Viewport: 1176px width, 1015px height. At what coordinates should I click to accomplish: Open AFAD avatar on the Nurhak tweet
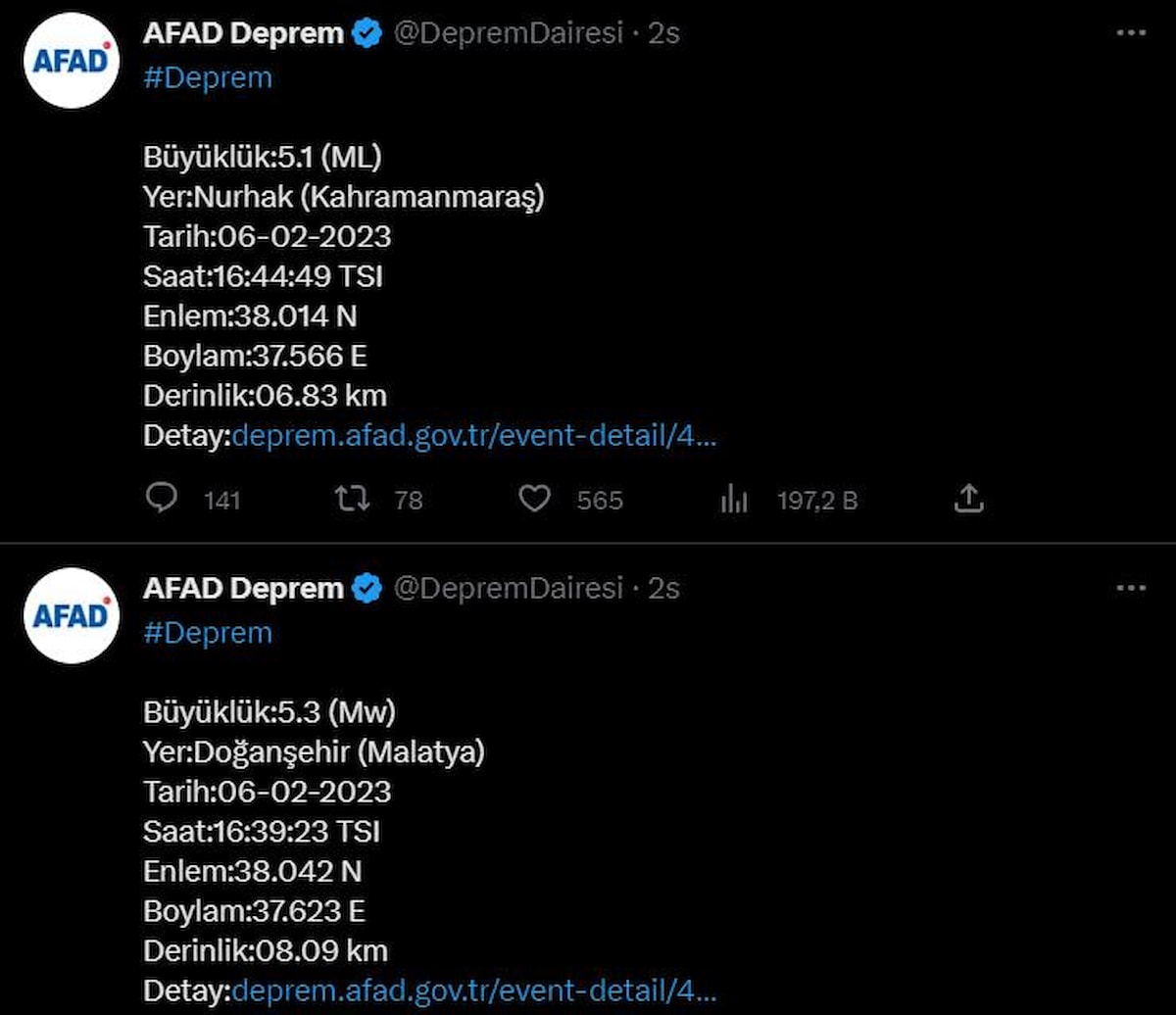71,61
